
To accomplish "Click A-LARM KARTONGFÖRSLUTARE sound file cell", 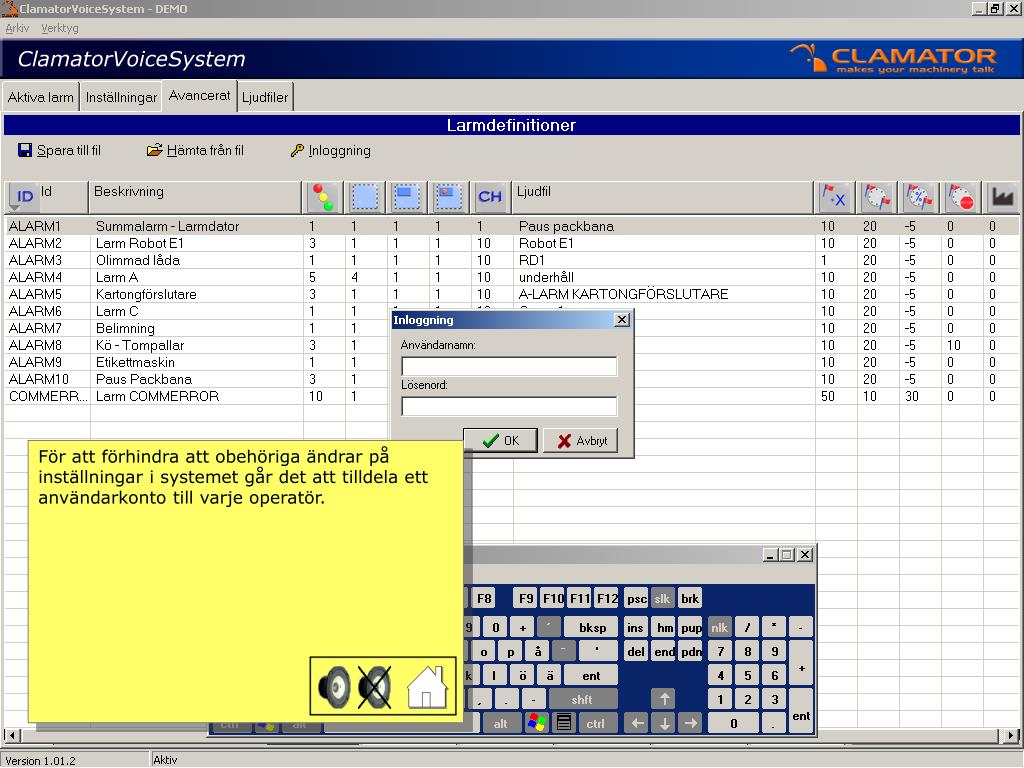I will 623,294.
